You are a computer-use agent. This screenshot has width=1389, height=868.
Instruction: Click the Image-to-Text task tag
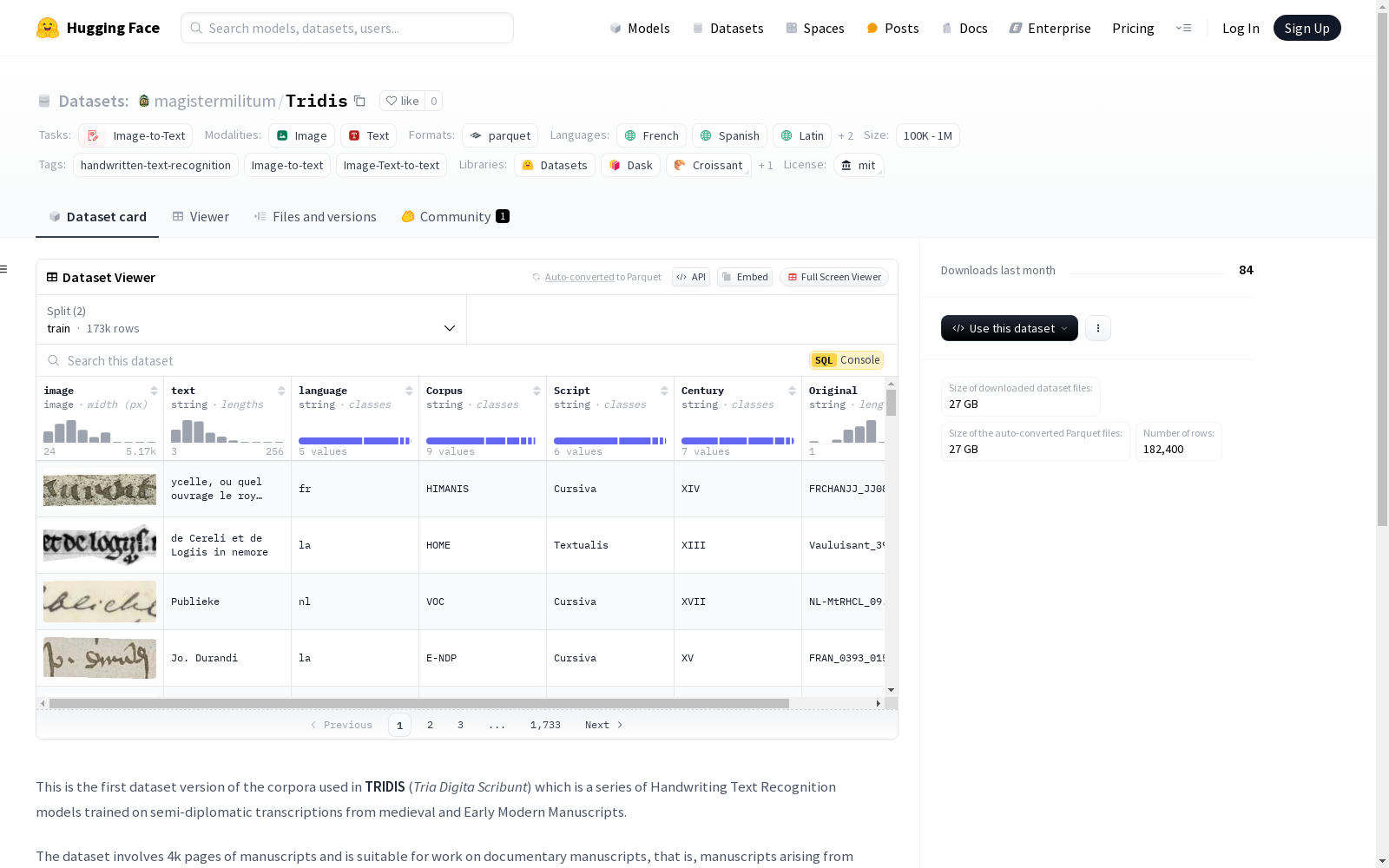tap(135, 135)
